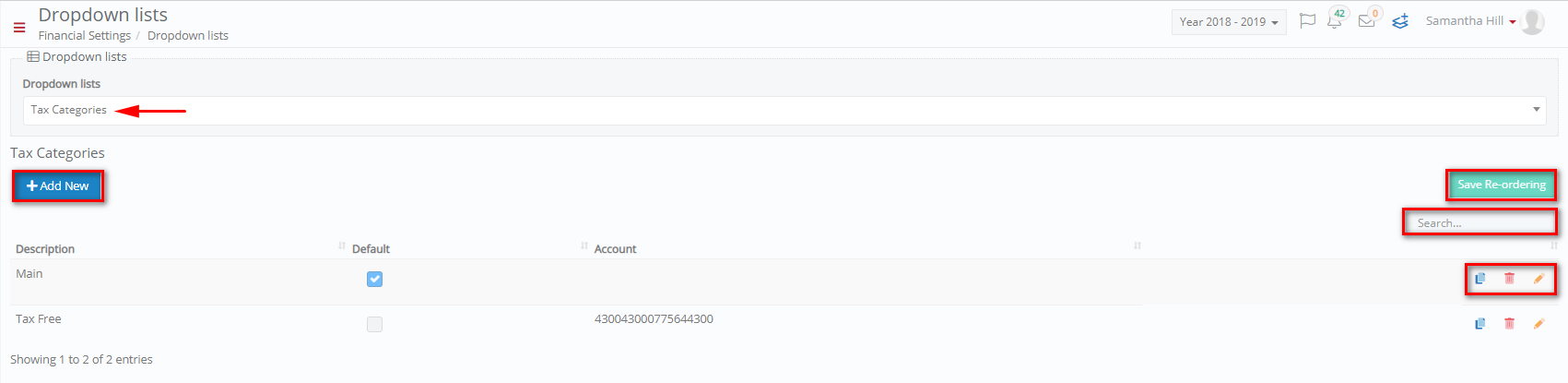The image size is (1568, 383).
Task: Open the Year 2018 - 2019 selector
Action: pos(1229,22)
